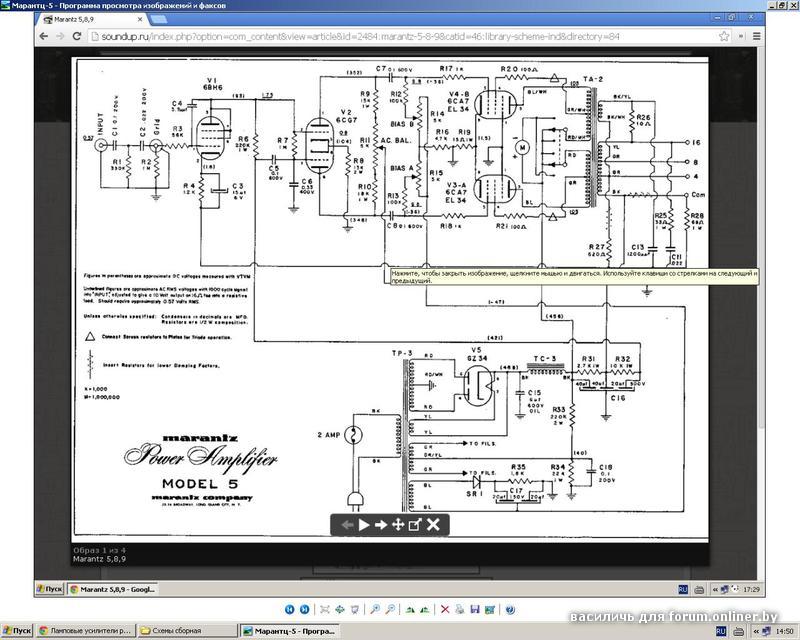Select the Marantz 5,8,9 browser tab

pyautogui.click(x=92, y=19)
